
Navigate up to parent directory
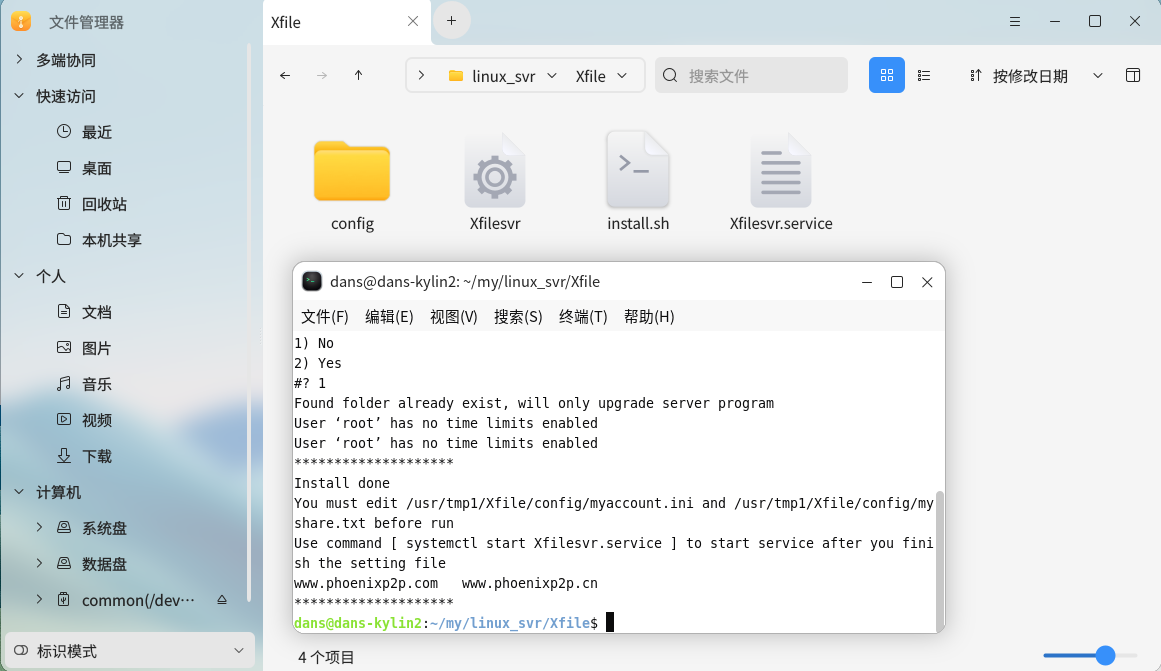coord(358,75)
